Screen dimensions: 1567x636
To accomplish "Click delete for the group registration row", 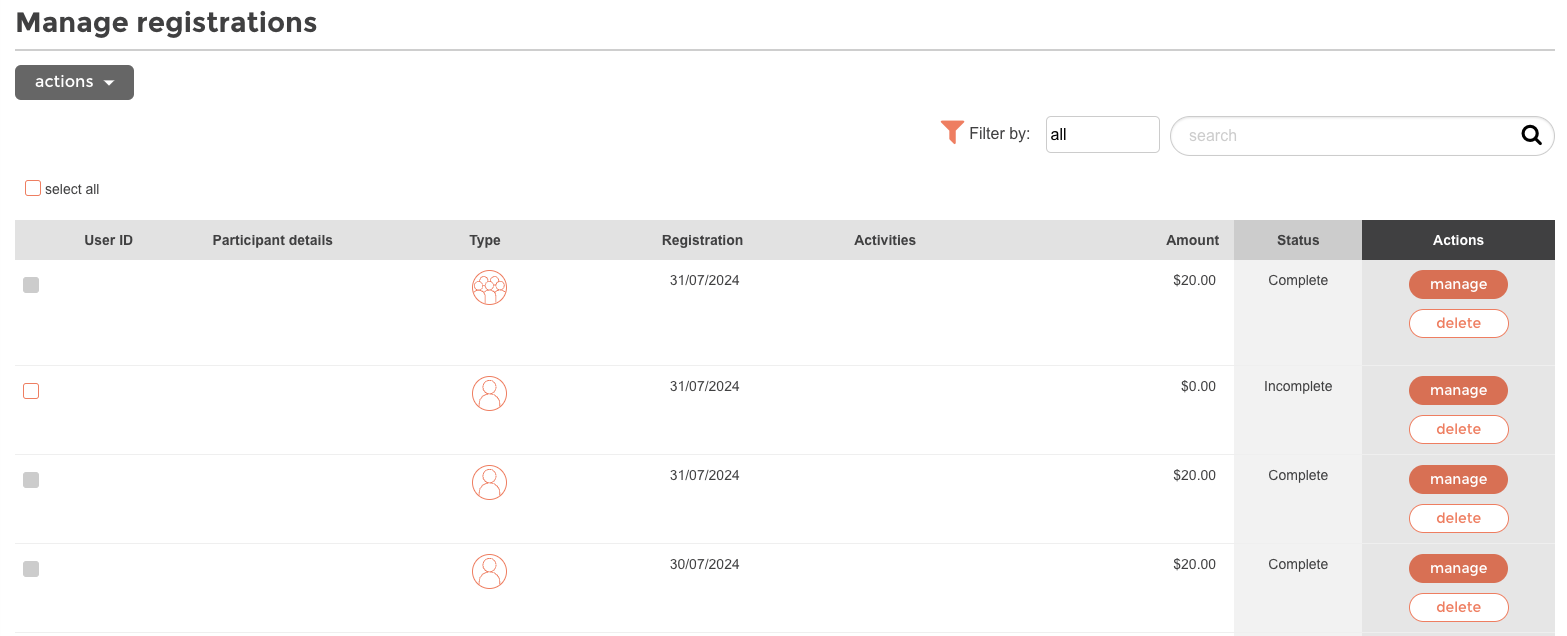I will coord(1458,323).
